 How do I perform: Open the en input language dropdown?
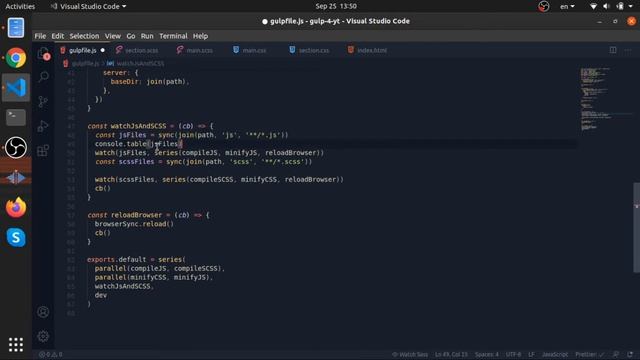pos(567,7)
